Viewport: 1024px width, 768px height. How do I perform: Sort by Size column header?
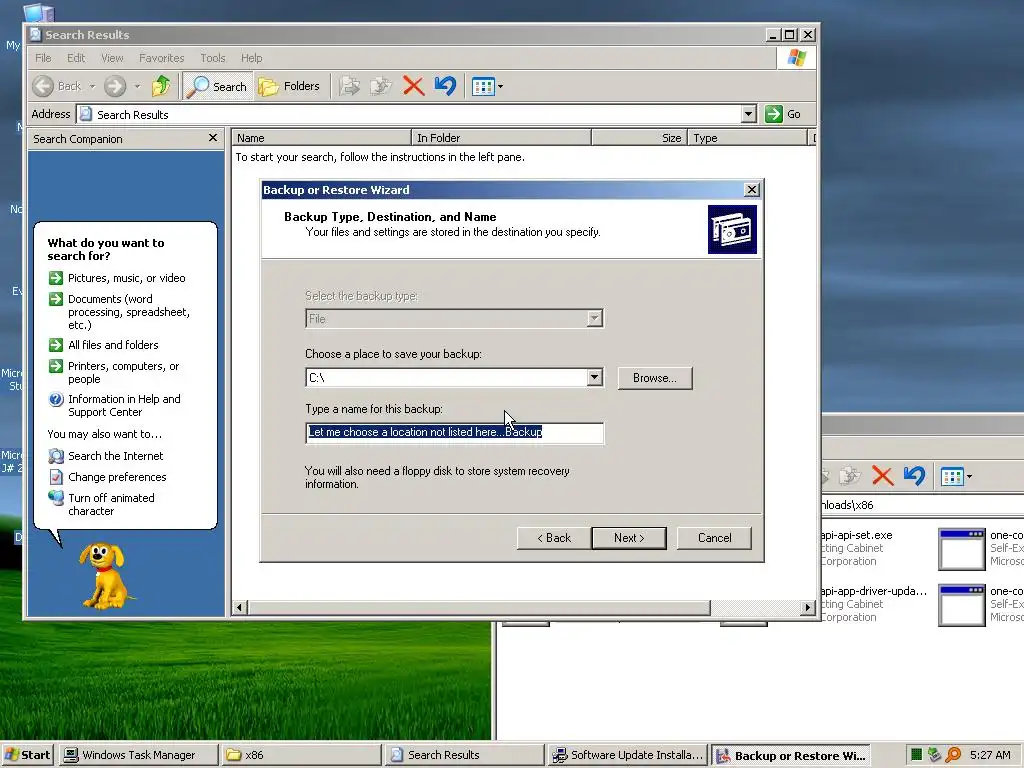point(639,138)
